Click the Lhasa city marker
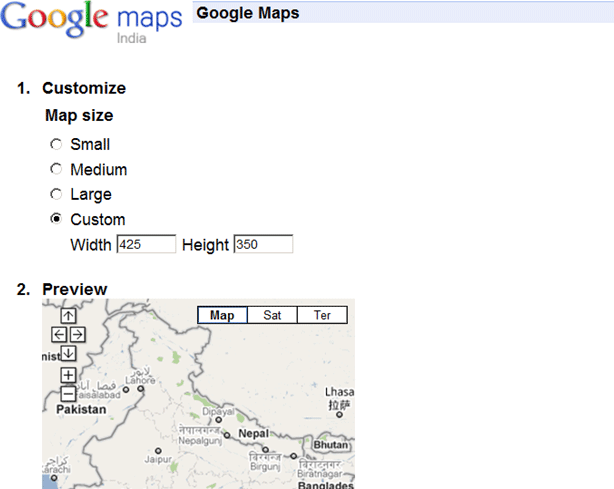Viewport: 614px width, 489px height. [x=340, y=414]
